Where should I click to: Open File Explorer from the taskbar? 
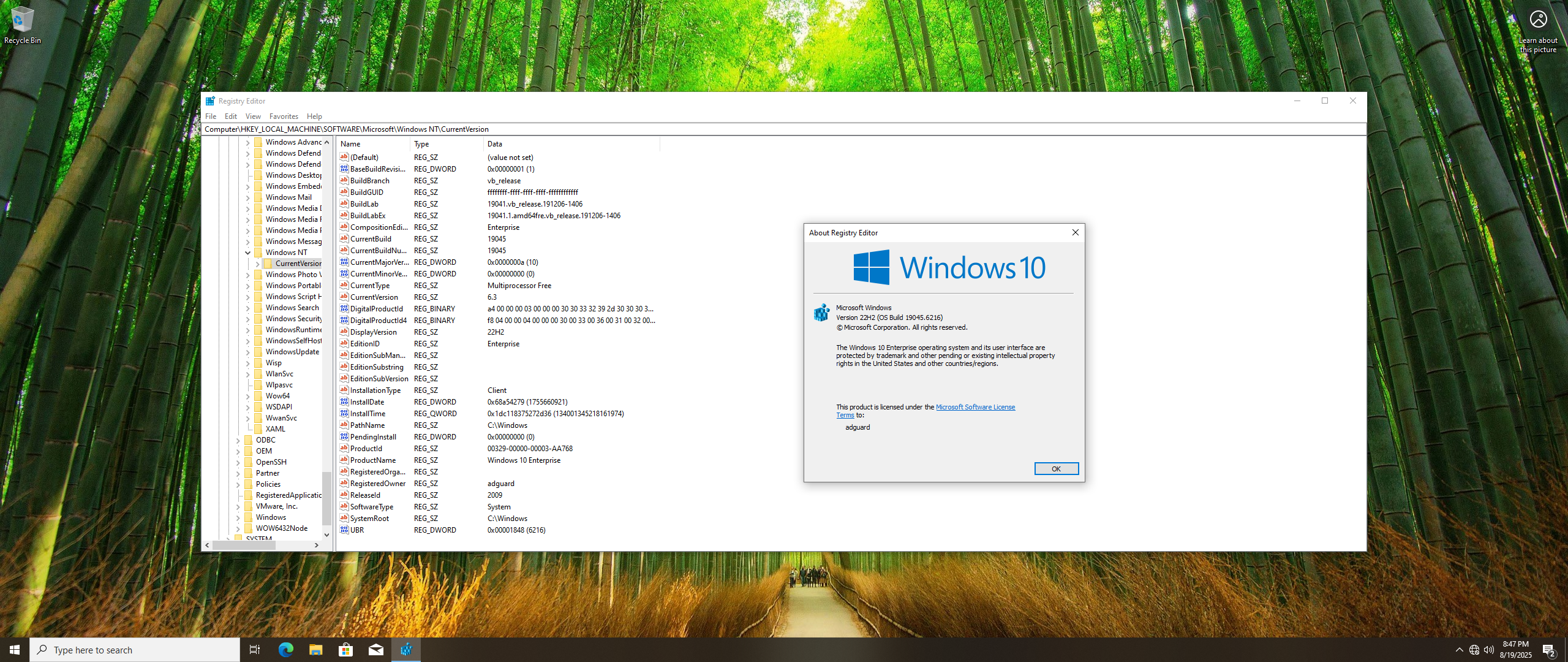(x=315, y=650)
